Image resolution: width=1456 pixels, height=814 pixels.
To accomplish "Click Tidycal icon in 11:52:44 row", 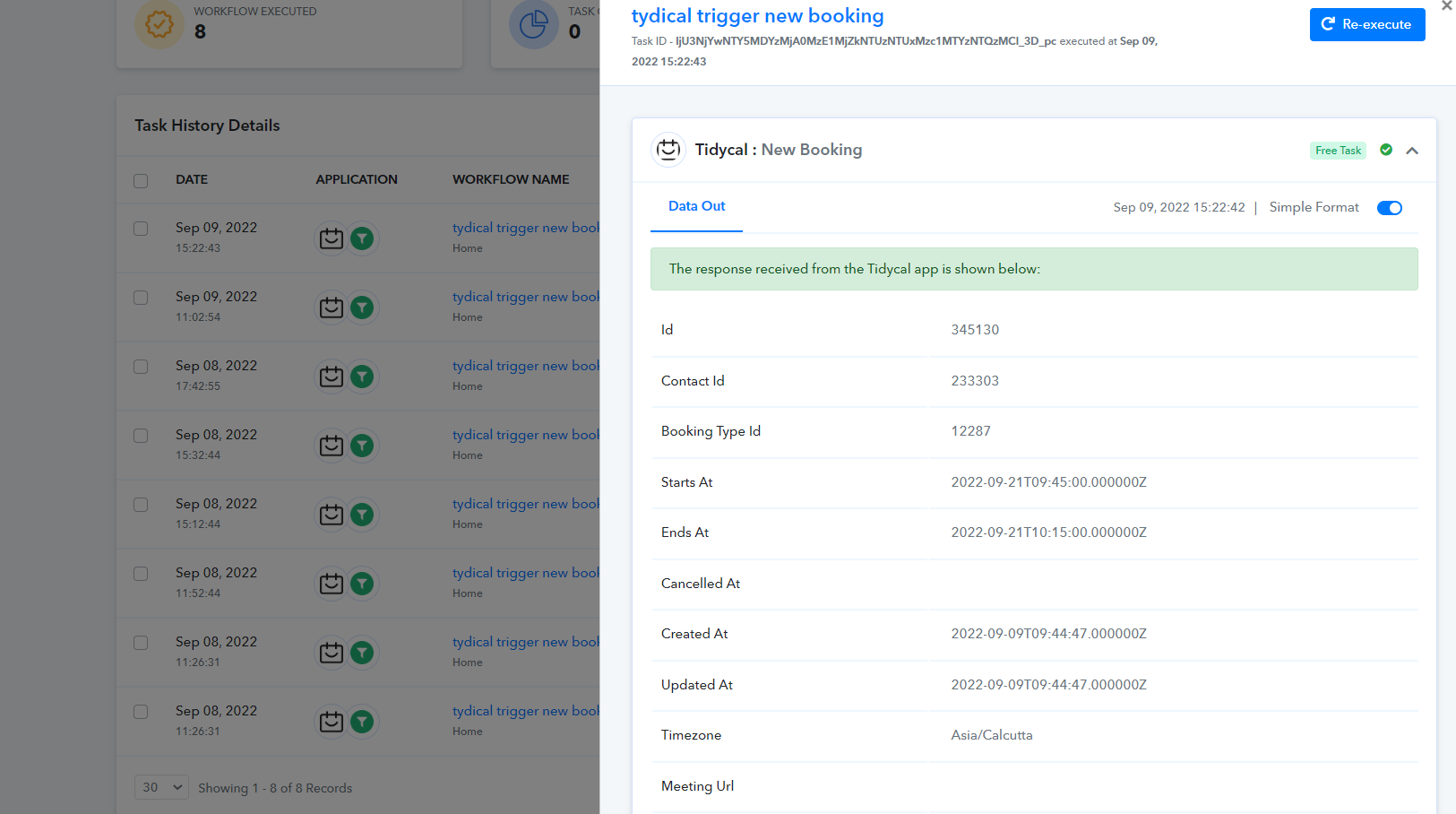I will 332,584.
